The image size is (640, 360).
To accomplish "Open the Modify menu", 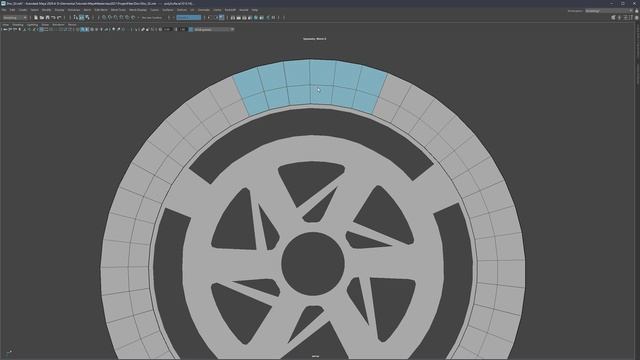I will point(46,10).
